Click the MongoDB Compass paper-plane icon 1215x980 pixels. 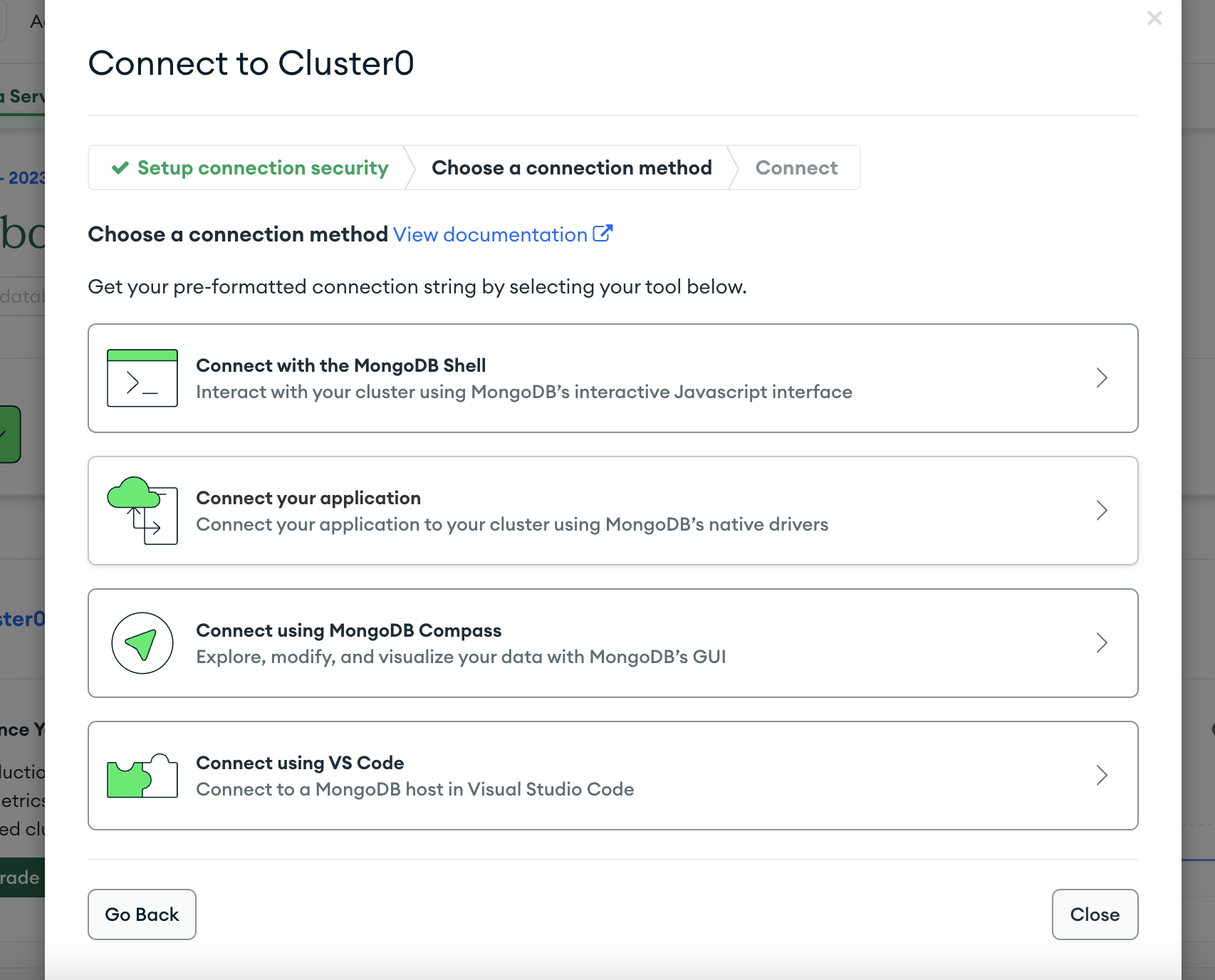point(142,643)
